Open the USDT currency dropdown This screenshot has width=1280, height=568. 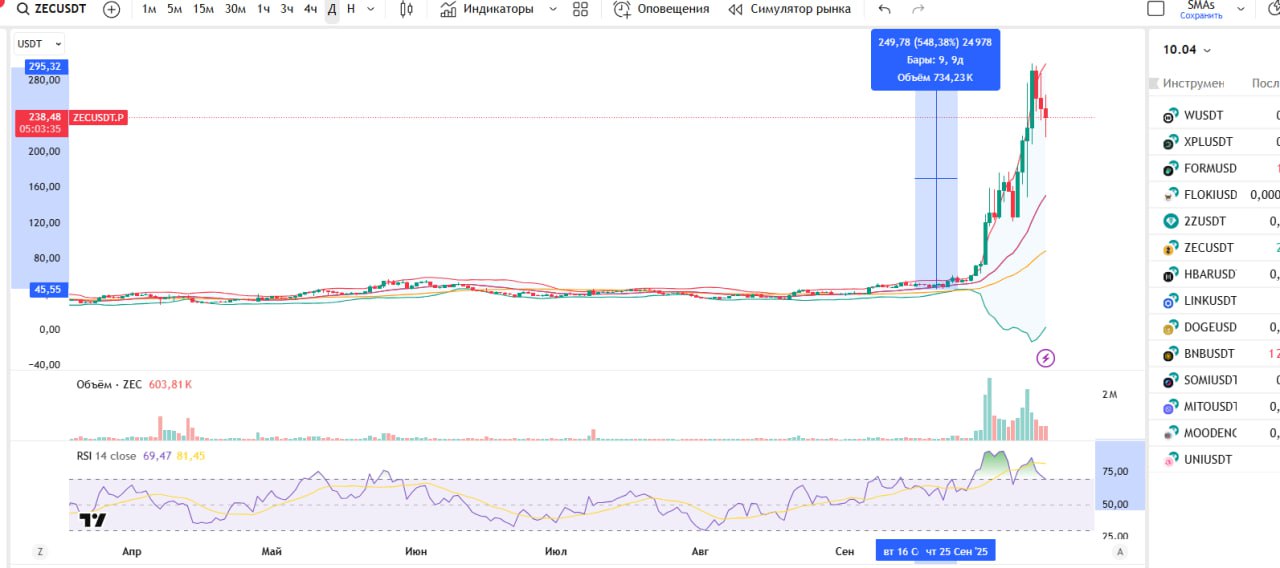point(40,44)
